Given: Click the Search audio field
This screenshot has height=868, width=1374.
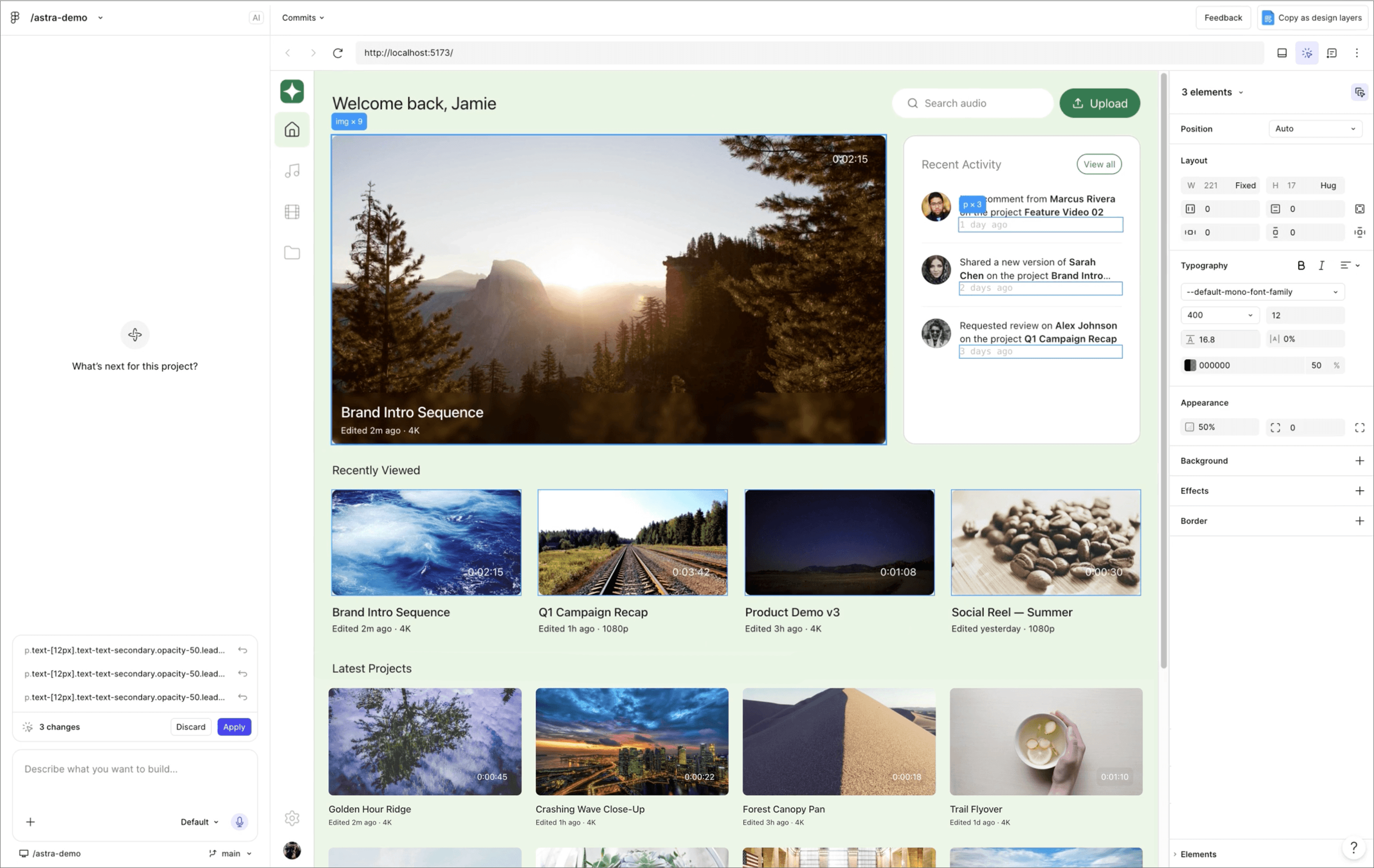Looking at the screenshot, I should point(973,103).
